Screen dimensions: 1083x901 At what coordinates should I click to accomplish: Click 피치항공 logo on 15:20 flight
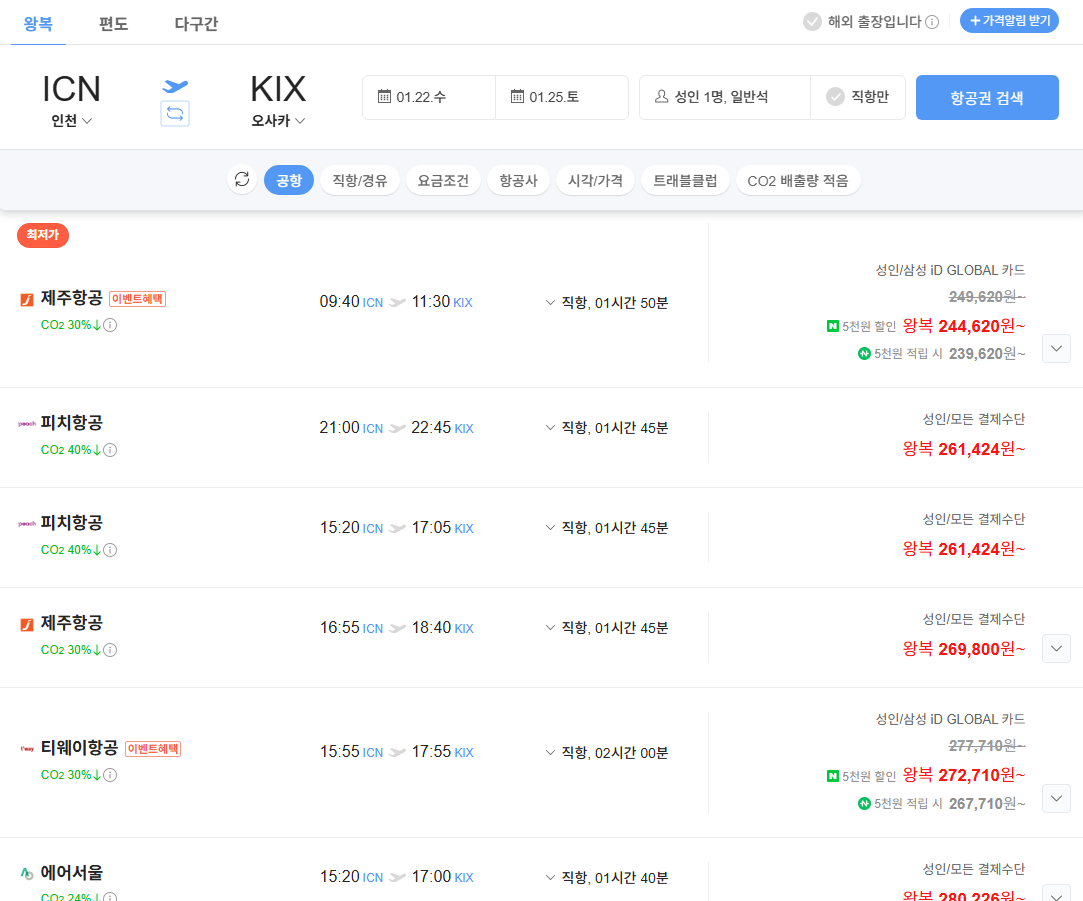point(27,524)
